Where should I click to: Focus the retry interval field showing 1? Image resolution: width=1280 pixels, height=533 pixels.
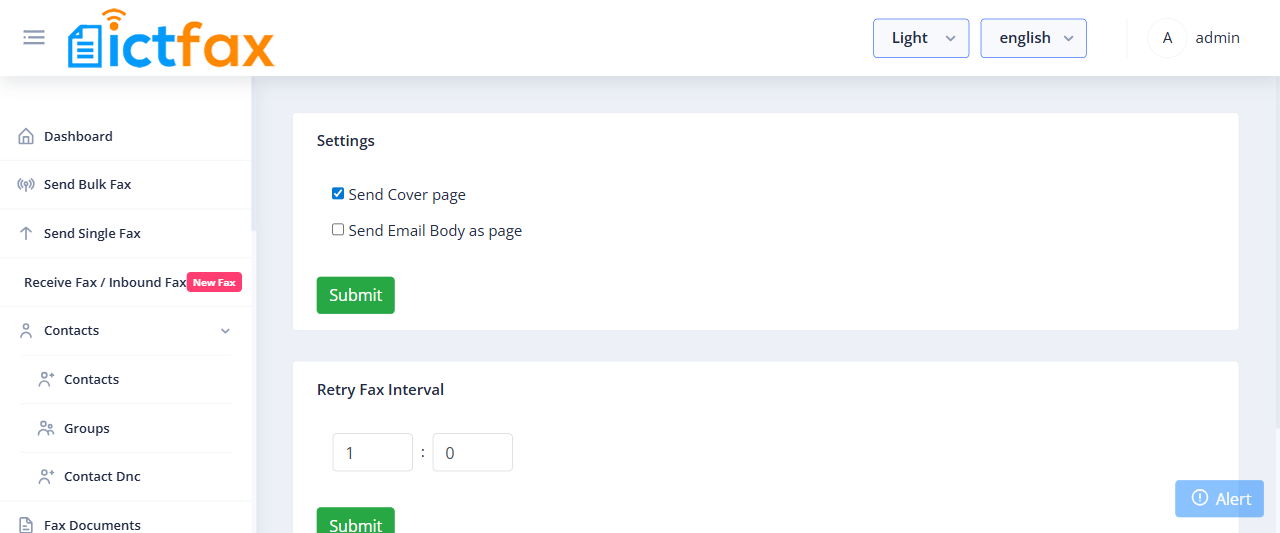(373, 452)
